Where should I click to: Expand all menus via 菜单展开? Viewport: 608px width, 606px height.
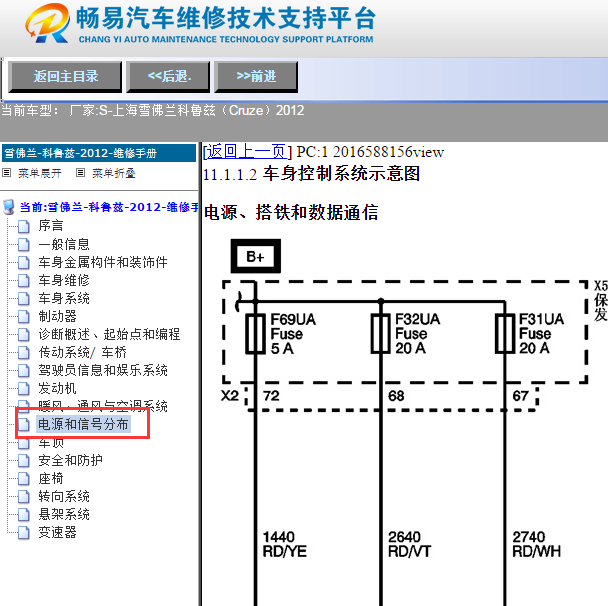pos(40,173)
